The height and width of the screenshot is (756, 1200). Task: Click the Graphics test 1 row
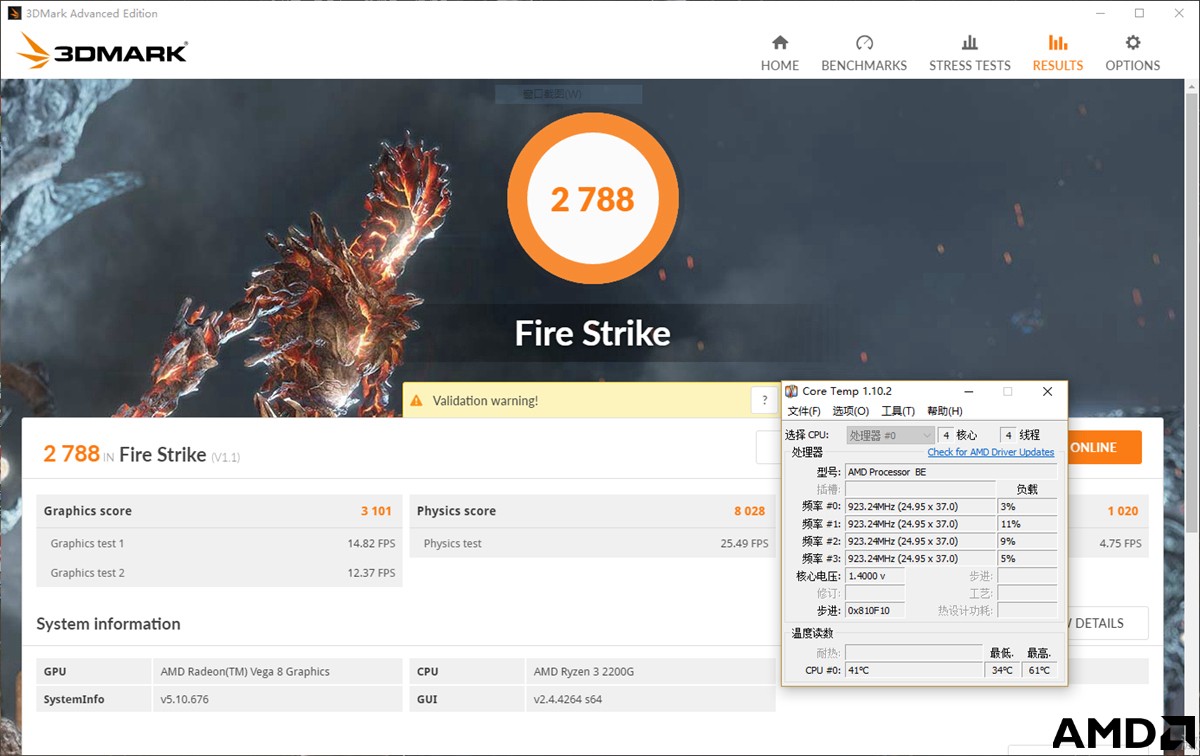(220, 544)
